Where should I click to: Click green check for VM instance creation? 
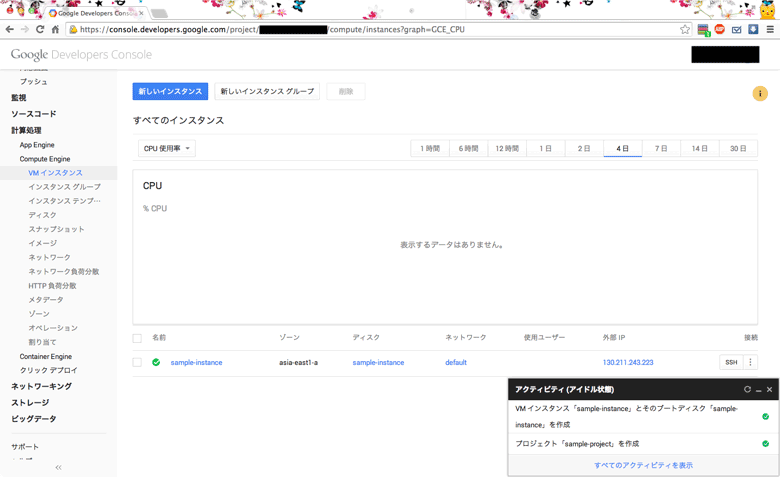[x=766, y=416]
